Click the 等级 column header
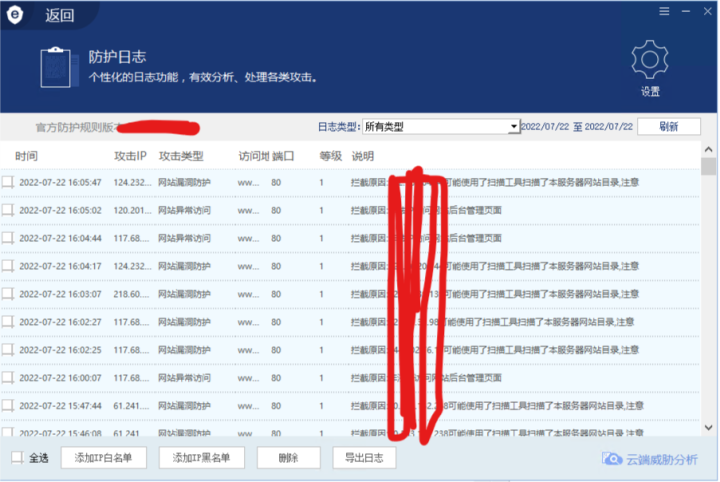The image size is (720, 482). coord(331,156)
